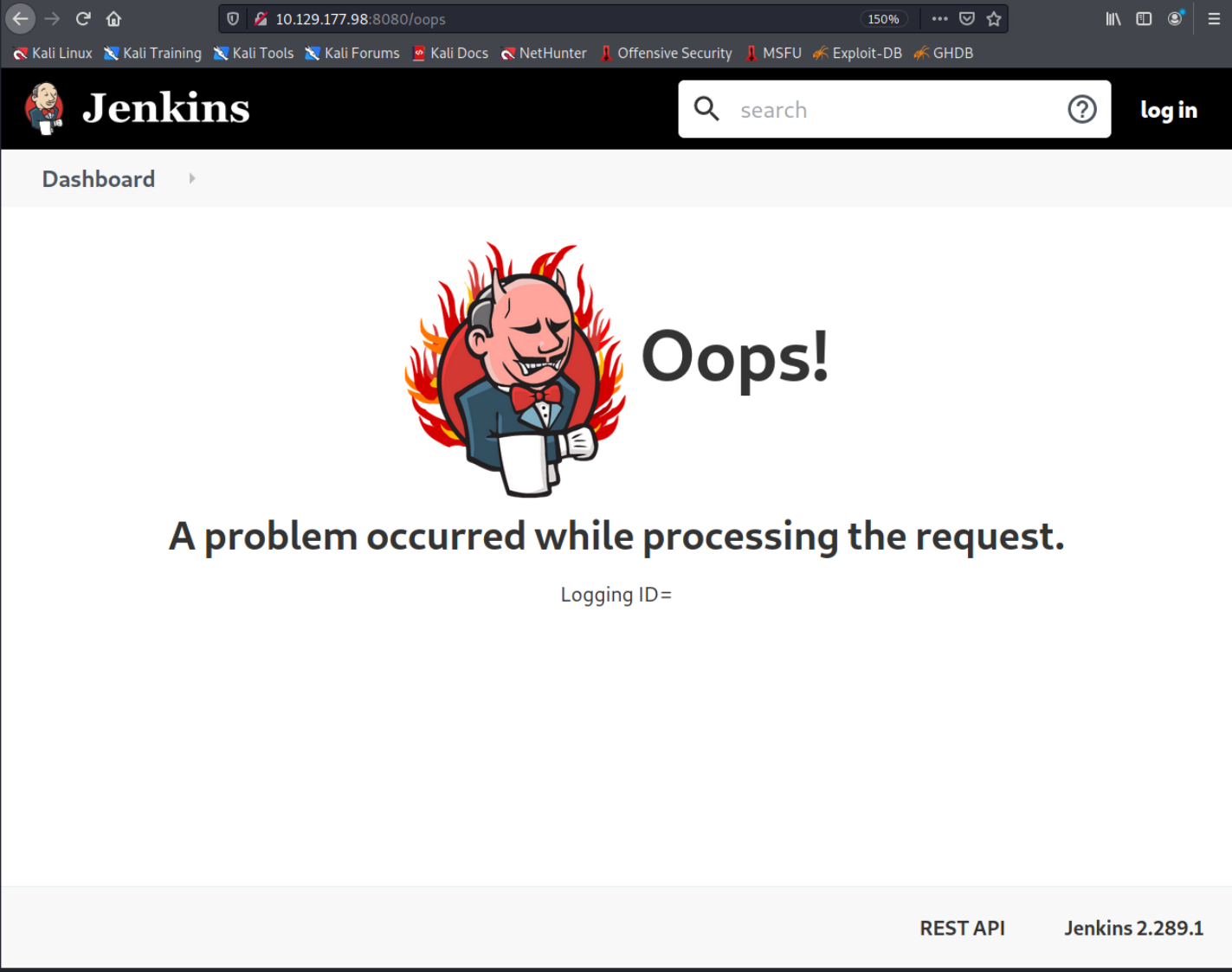Image resolution: width=1232 pixels, height=972 pixels.
Task: Click the magnifier icon in search box
Action: pyautogui.click(x=707, y=109)
